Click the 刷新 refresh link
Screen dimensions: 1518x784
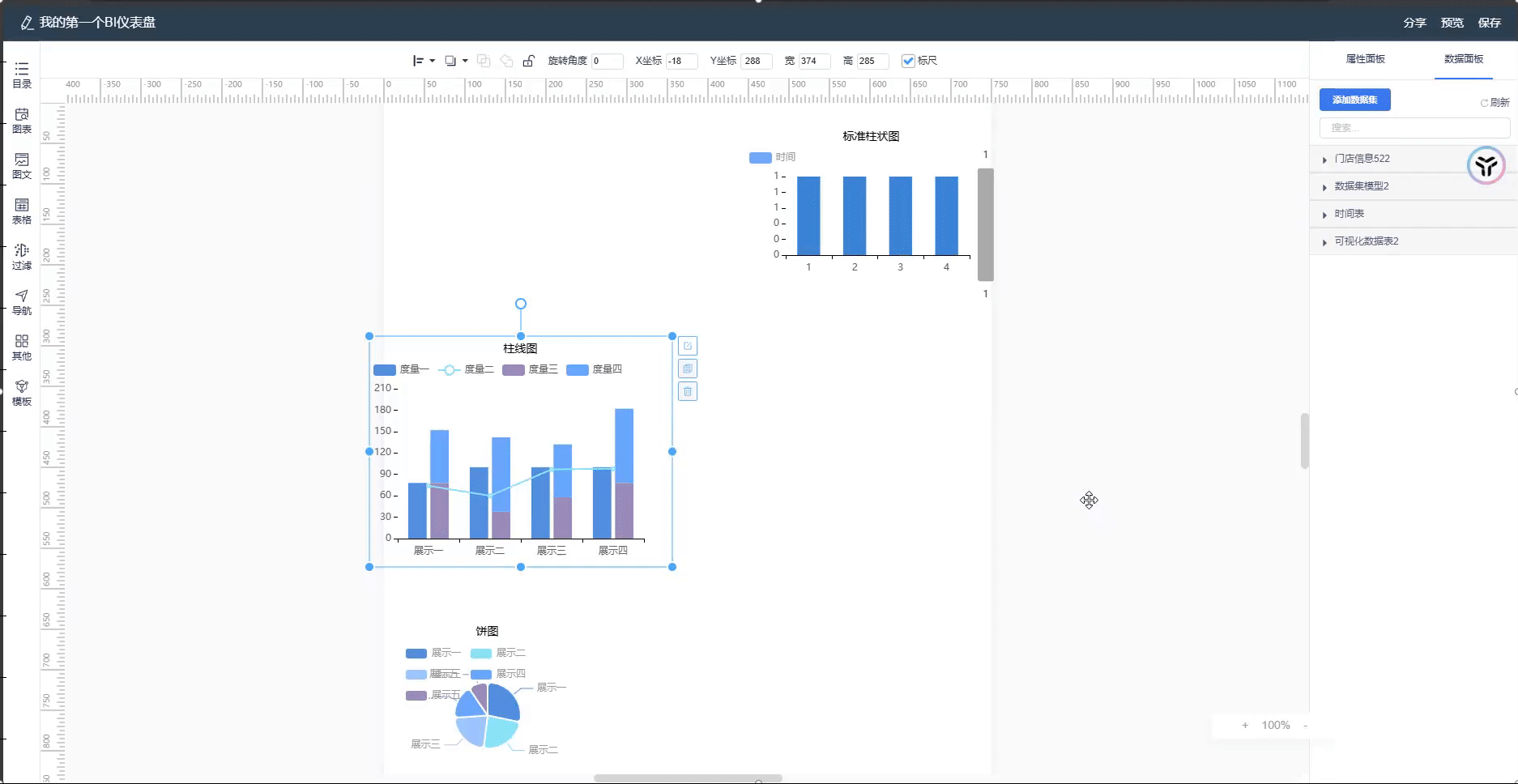[1495, 103]
